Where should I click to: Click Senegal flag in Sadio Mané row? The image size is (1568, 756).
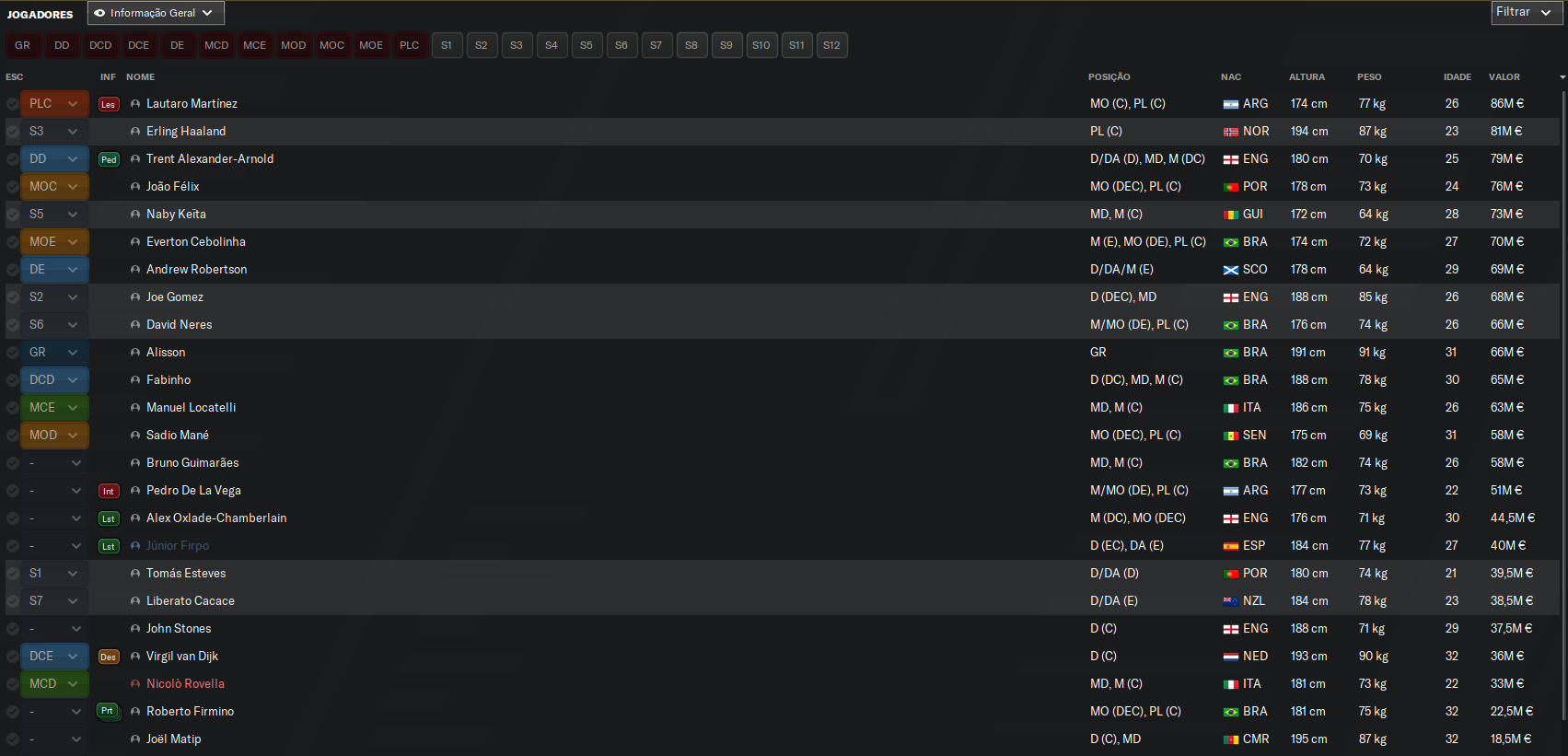coord(1230,436)
